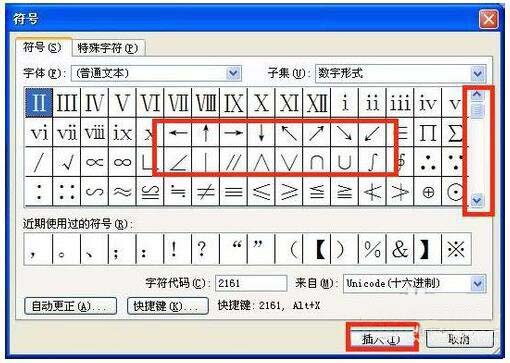Choose the therefore symbol ∴

[428, 162]
